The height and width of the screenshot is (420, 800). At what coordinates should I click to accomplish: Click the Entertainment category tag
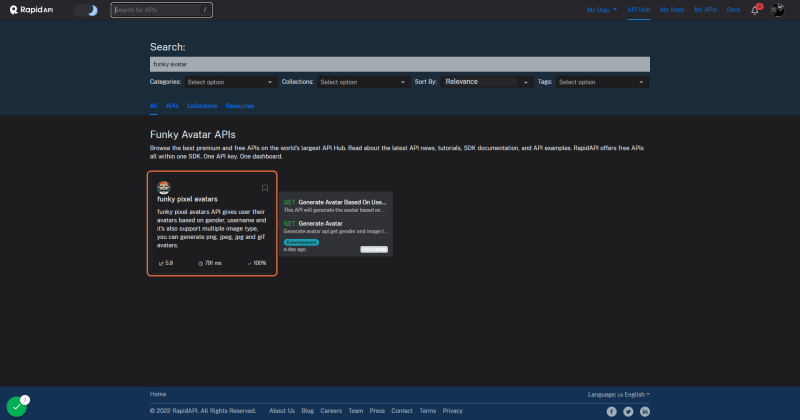(301, 242)
